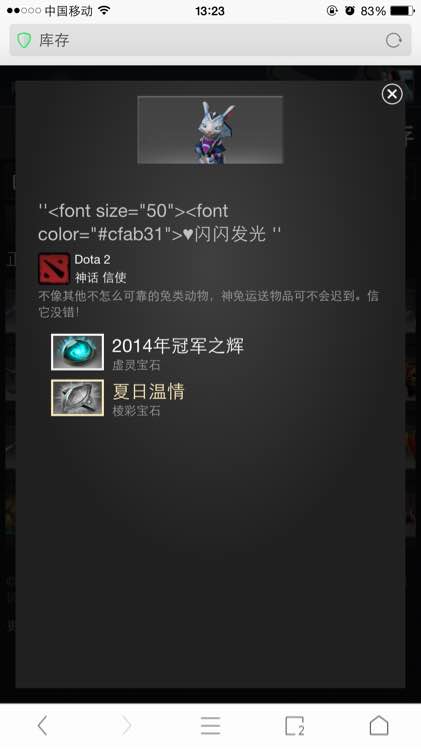Open the browser tabs switcher
The image size is (421, 750).
[x=295, y=725]
